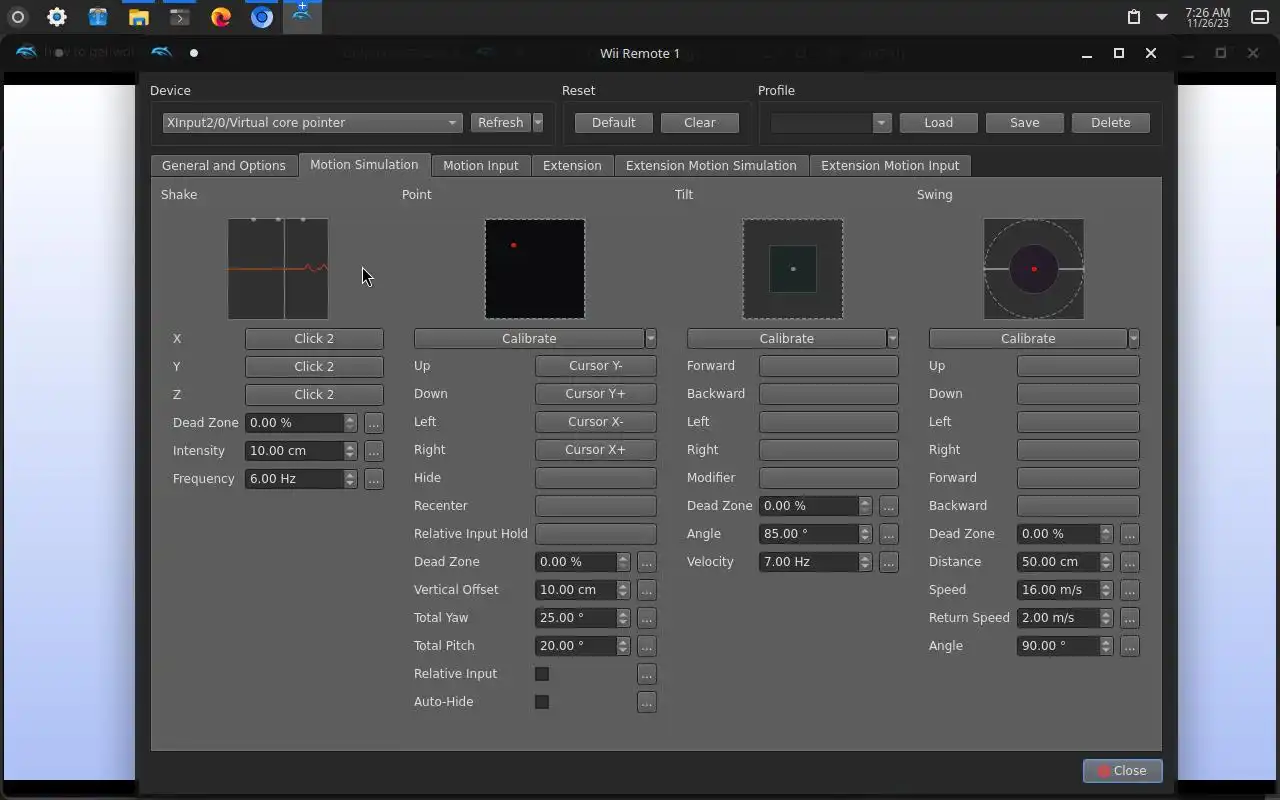Click the Swing Distance value field
This screenshot has width=1280, height=800.
pos(1058,562)
